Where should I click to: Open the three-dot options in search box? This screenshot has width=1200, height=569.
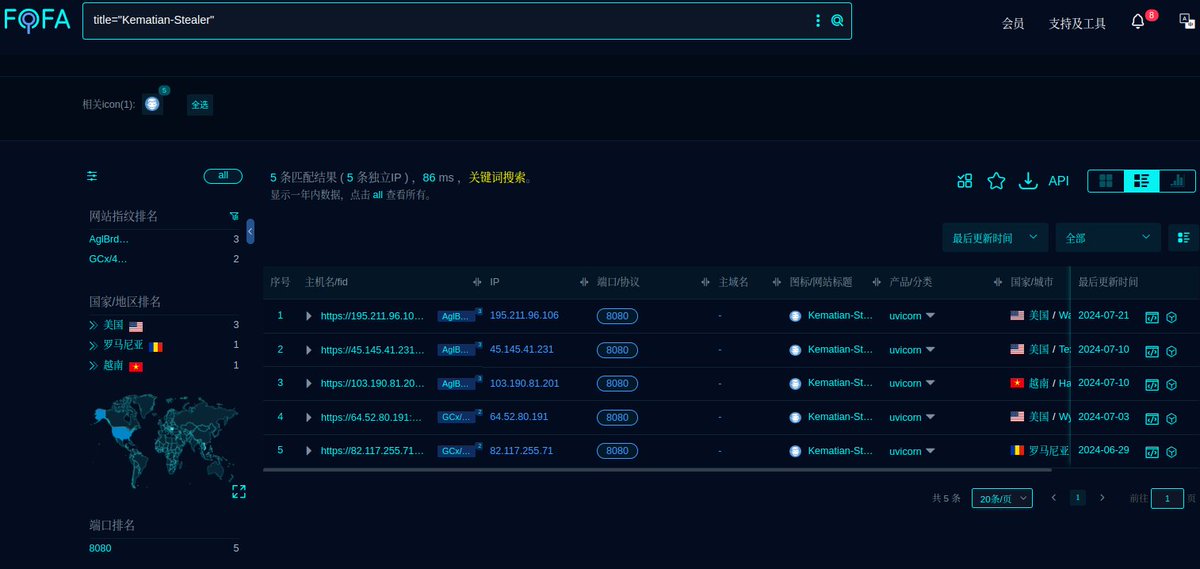[818, 20]
